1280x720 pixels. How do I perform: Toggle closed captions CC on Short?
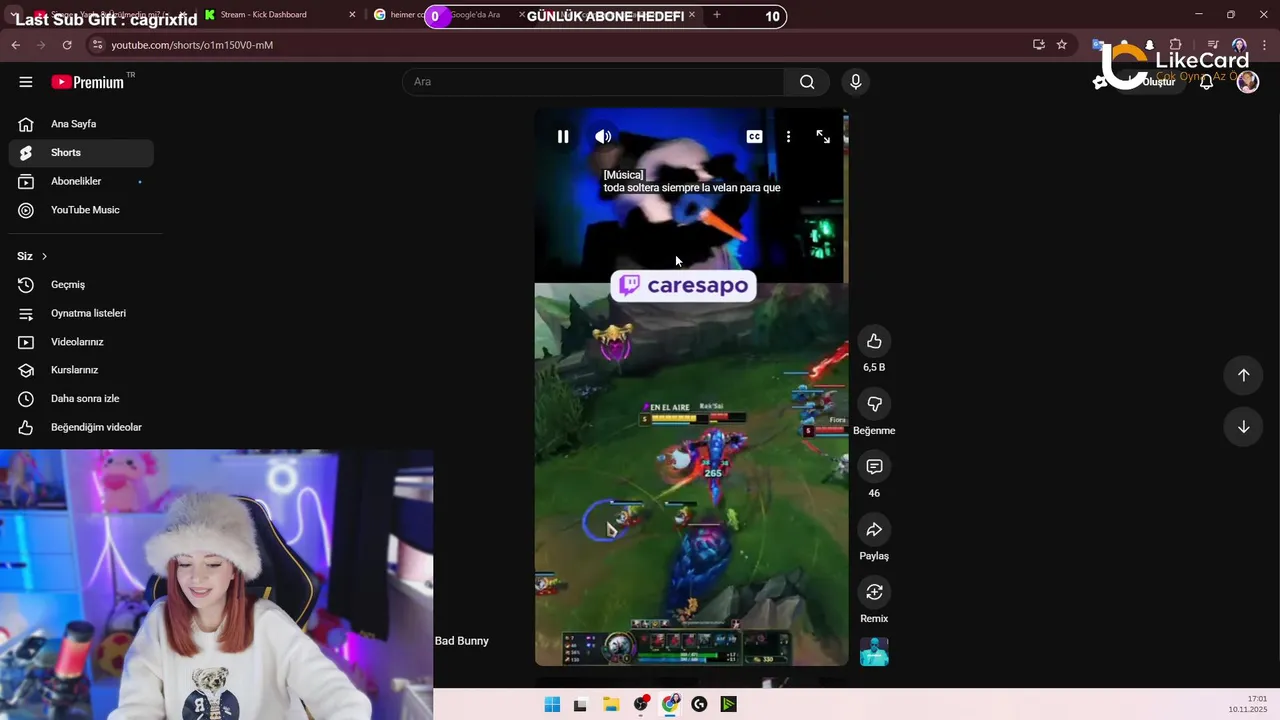click(x=754, y=137)
